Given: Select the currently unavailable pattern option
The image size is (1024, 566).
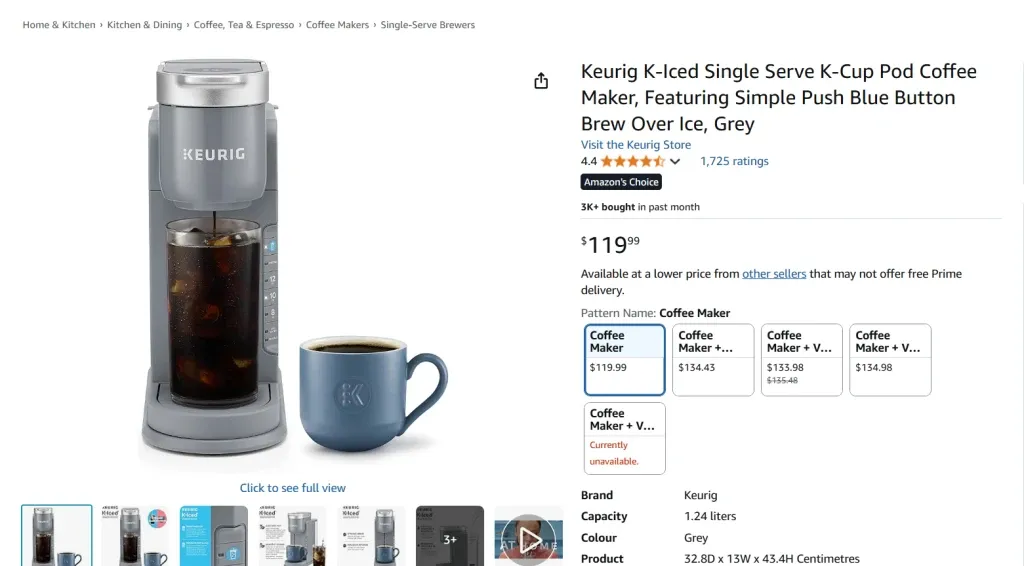Looking at the screenshot, I should tap(624, 438).
